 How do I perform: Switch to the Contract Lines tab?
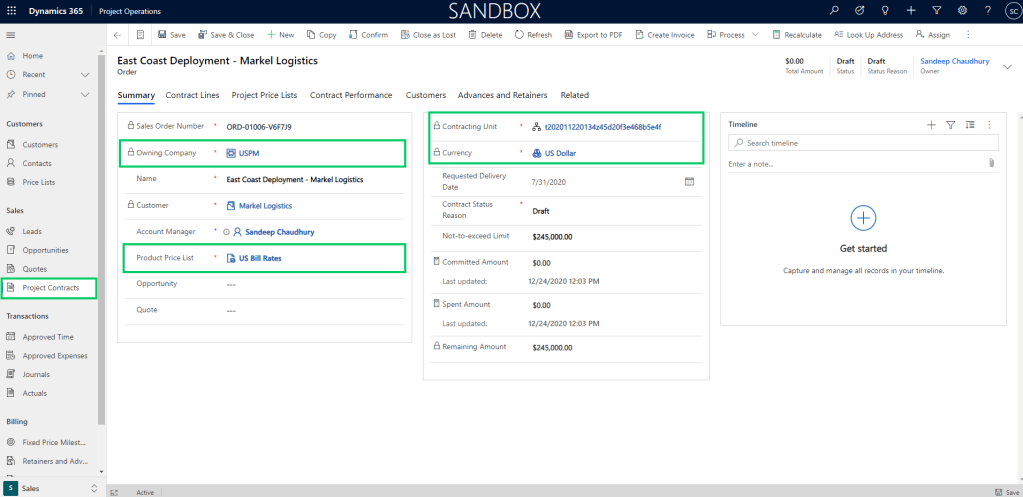point(192,95)
